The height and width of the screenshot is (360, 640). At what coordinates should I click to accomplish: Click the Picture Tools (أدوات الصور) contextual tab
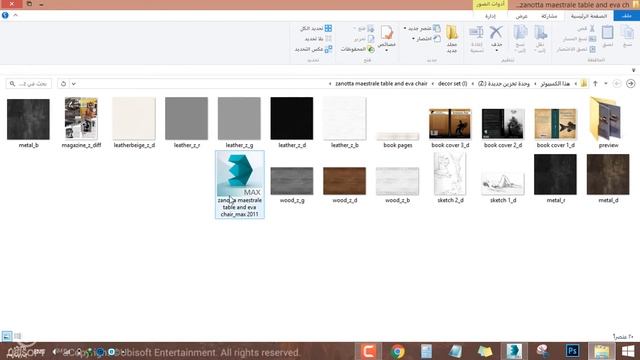pyautogui.click(x=491, y=4)
